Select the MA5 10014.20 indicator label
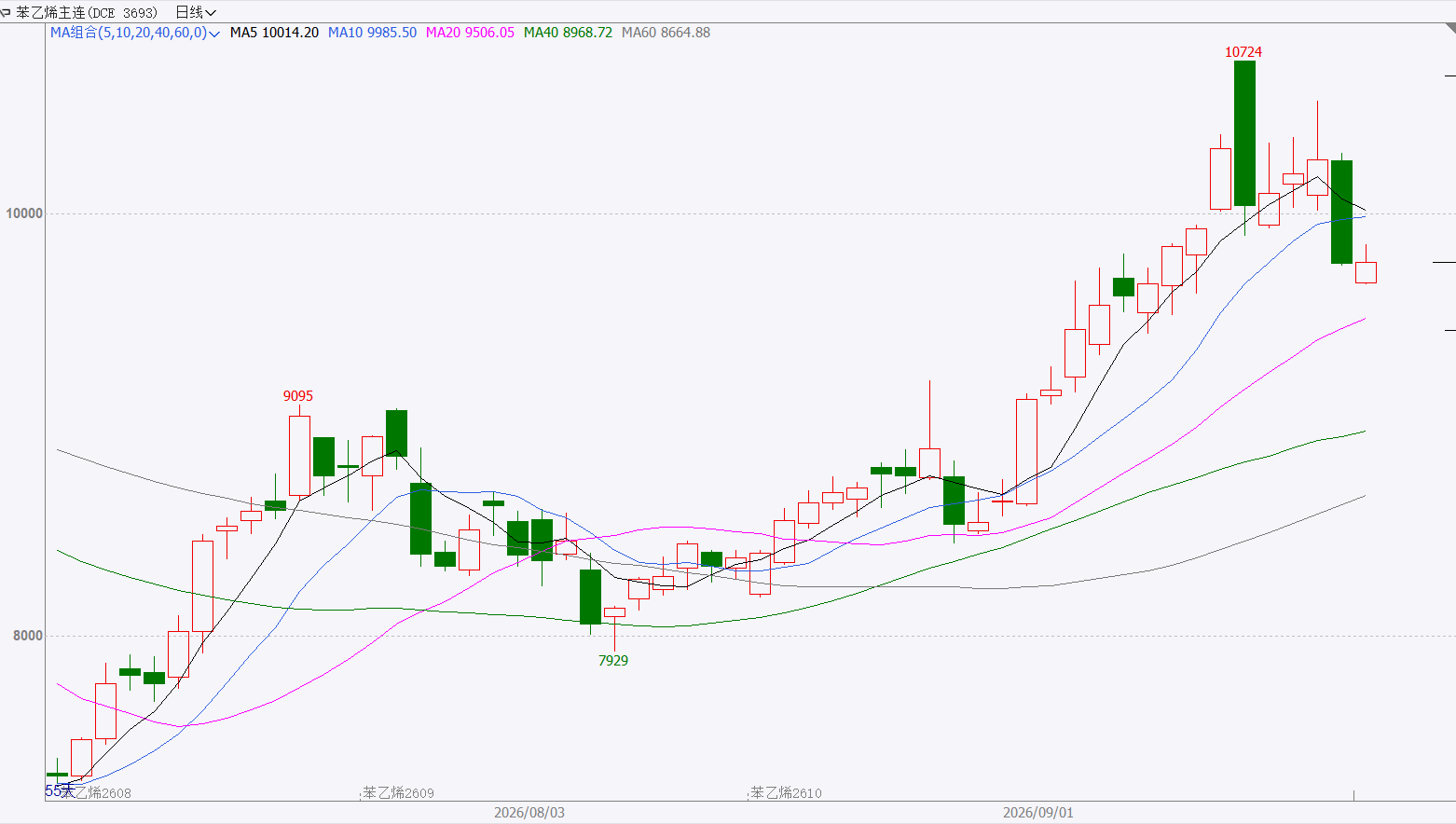 point(274,33)
